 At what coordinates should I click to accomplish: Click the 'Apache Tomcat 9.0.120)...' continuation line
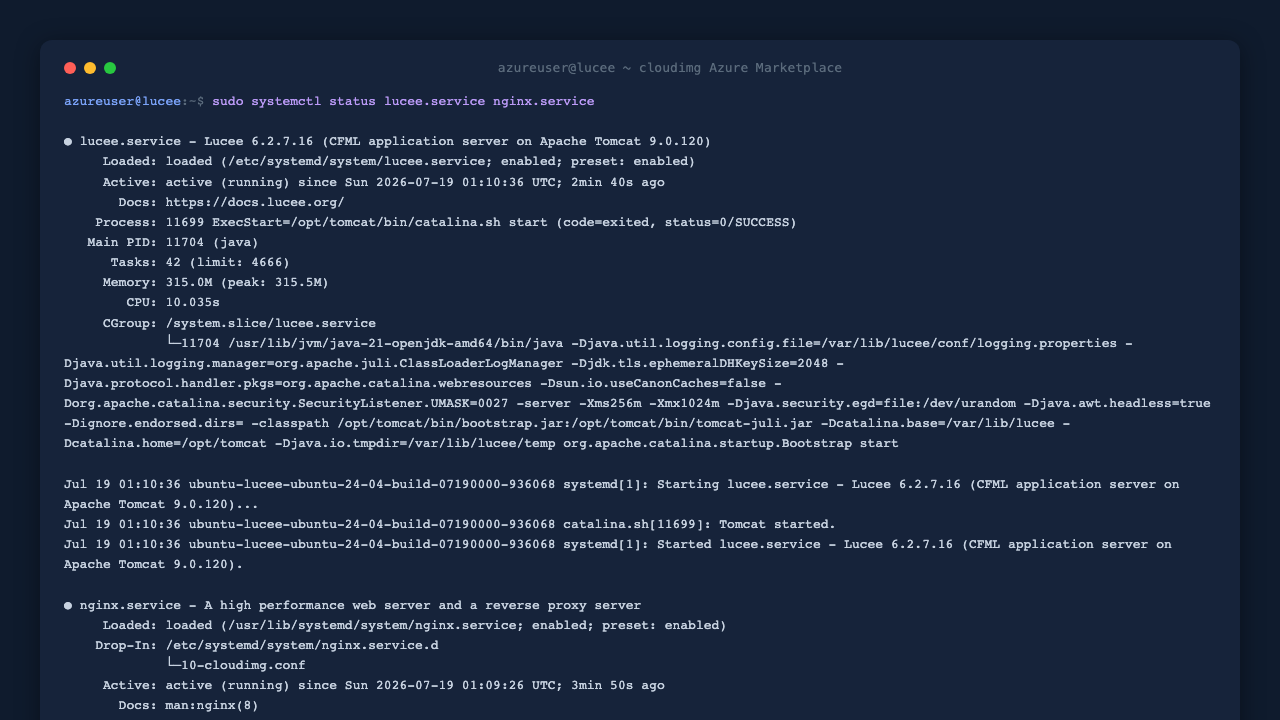click(161, 504)
